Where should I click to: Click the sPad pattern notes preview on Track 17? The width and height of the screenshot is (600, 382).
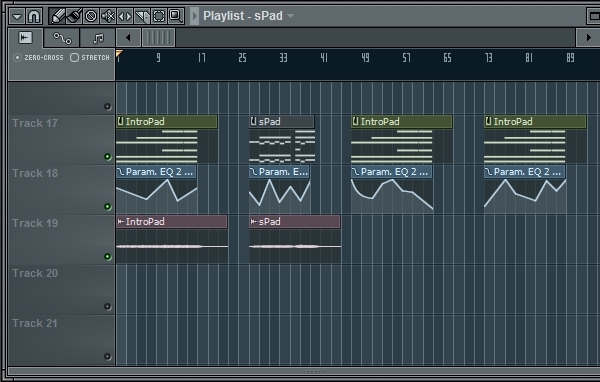282,146
